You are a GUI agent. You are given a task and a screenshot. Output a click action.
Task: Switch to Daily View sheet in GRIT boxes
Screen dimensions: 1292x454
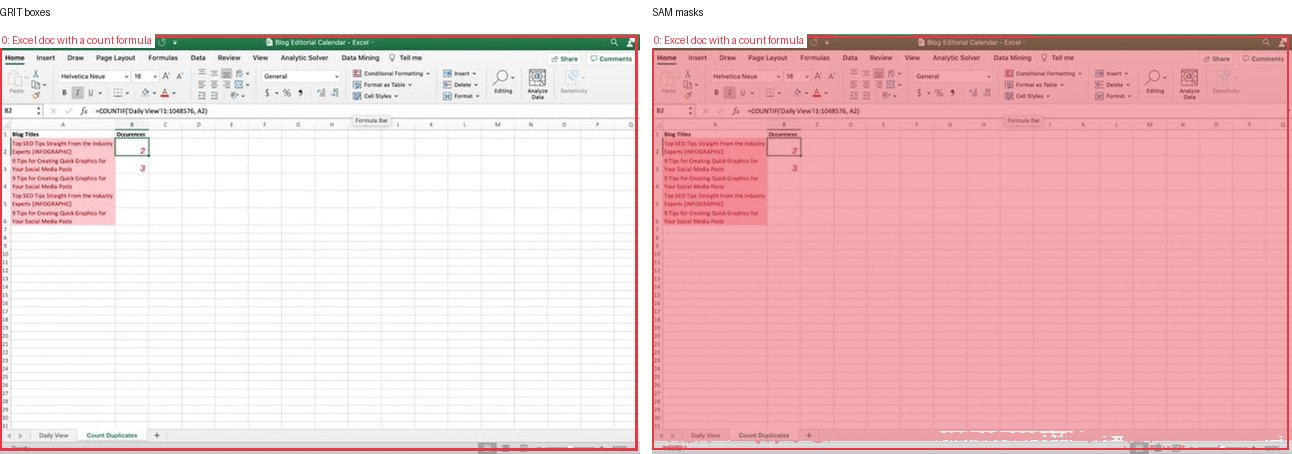click(x=54, y=436)
